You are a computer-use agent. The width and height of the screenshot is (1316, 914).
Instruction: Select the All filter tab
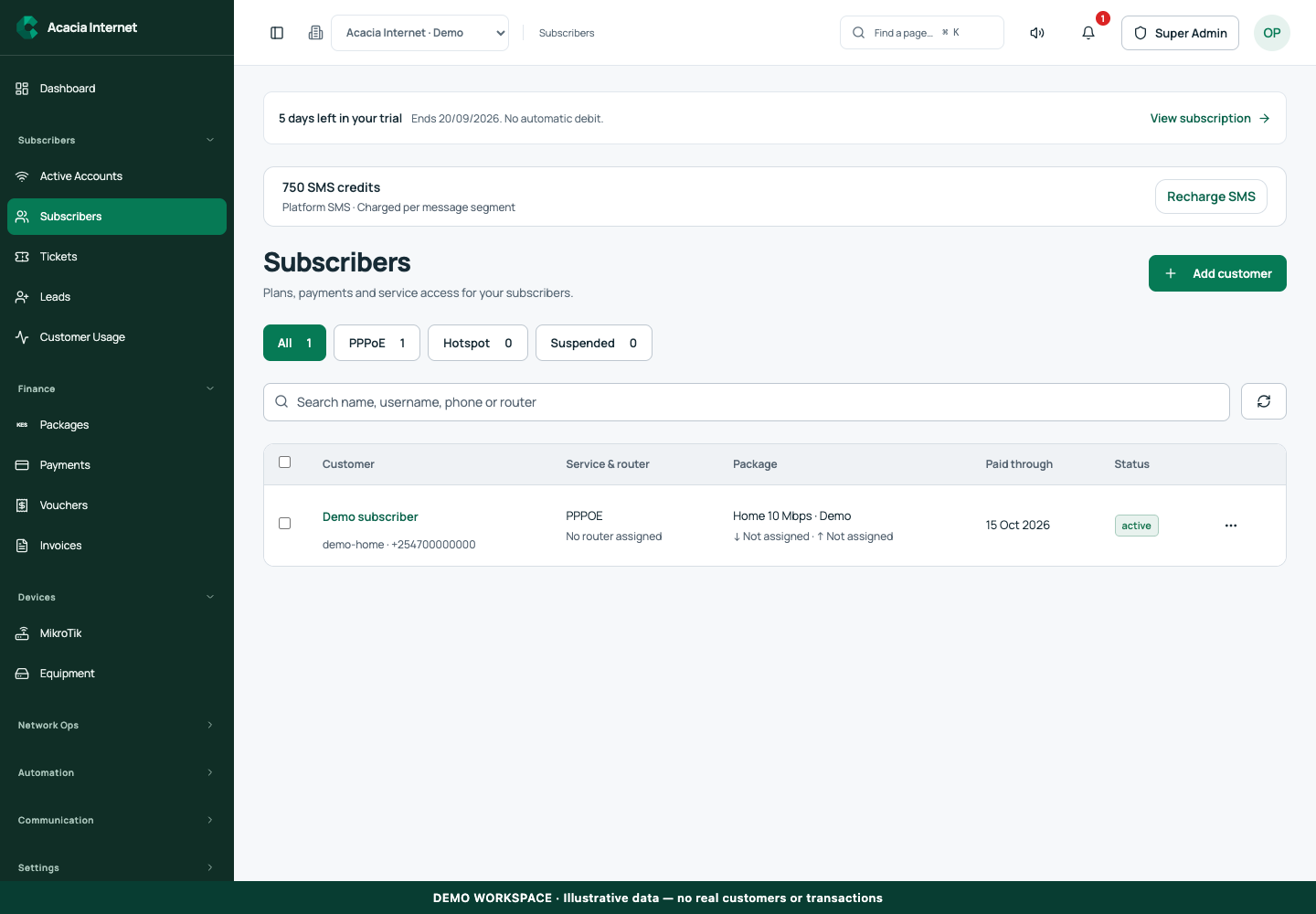tap(294, 343)
